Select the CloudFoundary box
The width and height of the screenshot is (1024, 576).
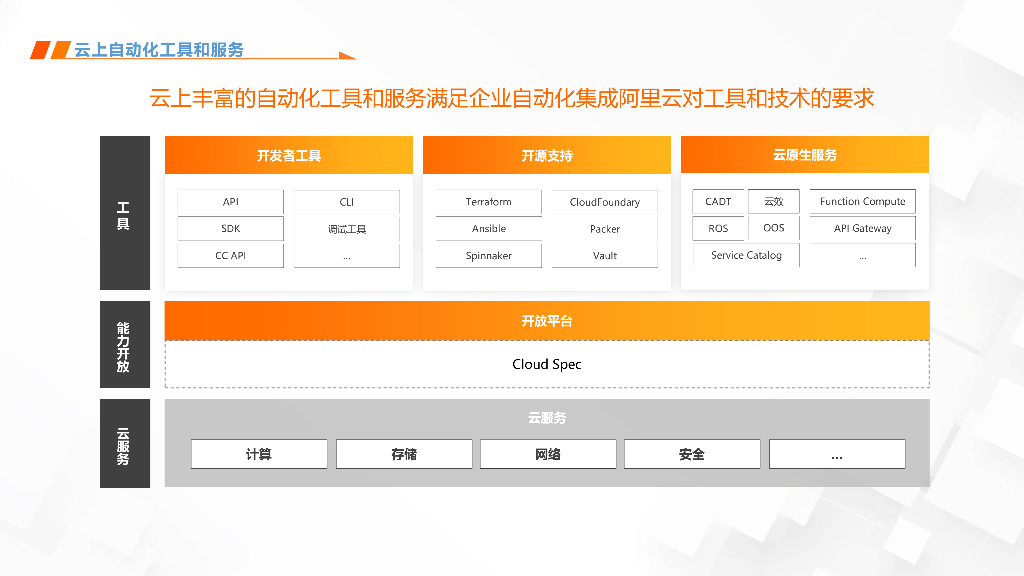(605, 202)
